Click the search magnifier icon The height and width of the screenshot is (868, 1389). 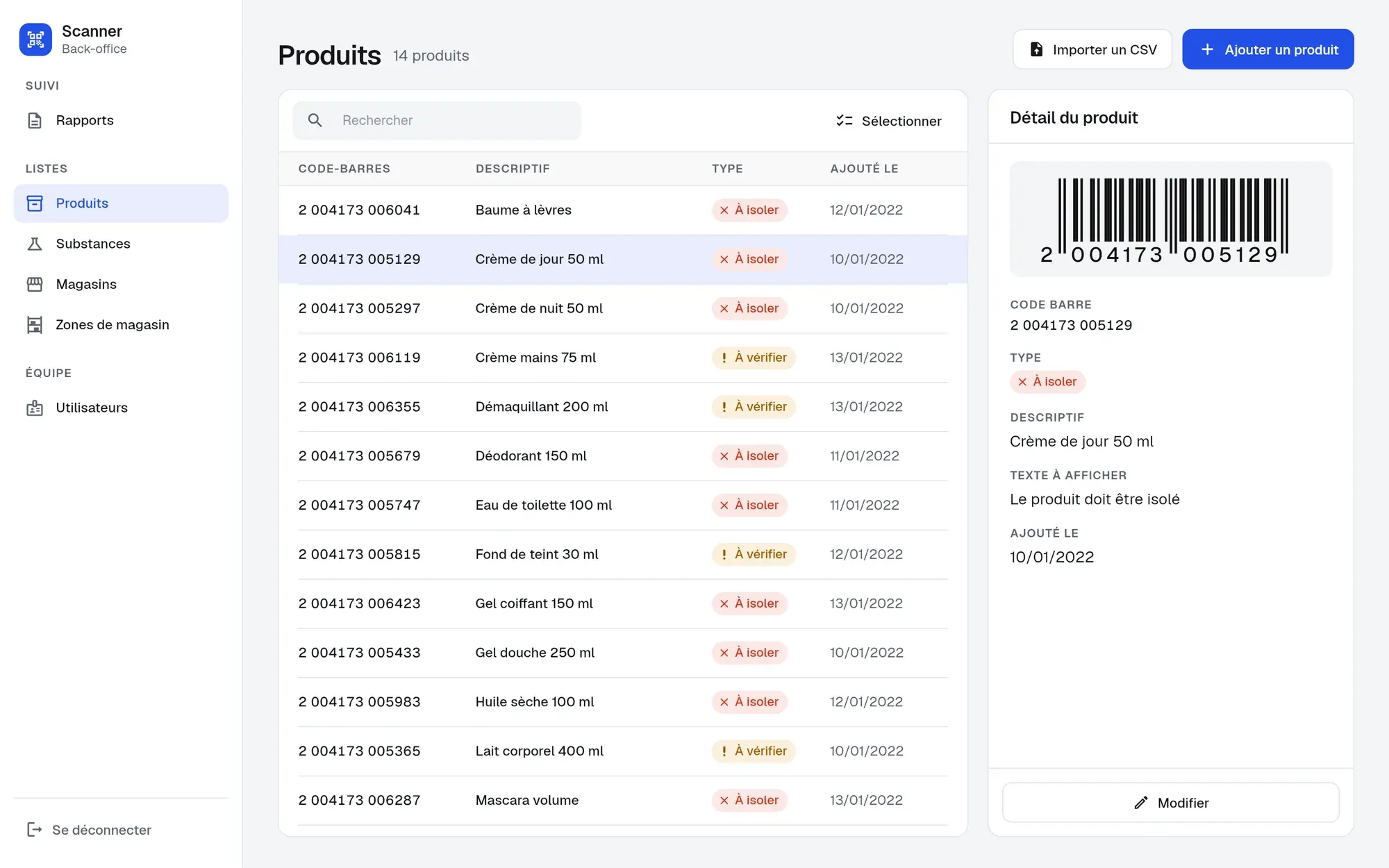pos(315,120)
